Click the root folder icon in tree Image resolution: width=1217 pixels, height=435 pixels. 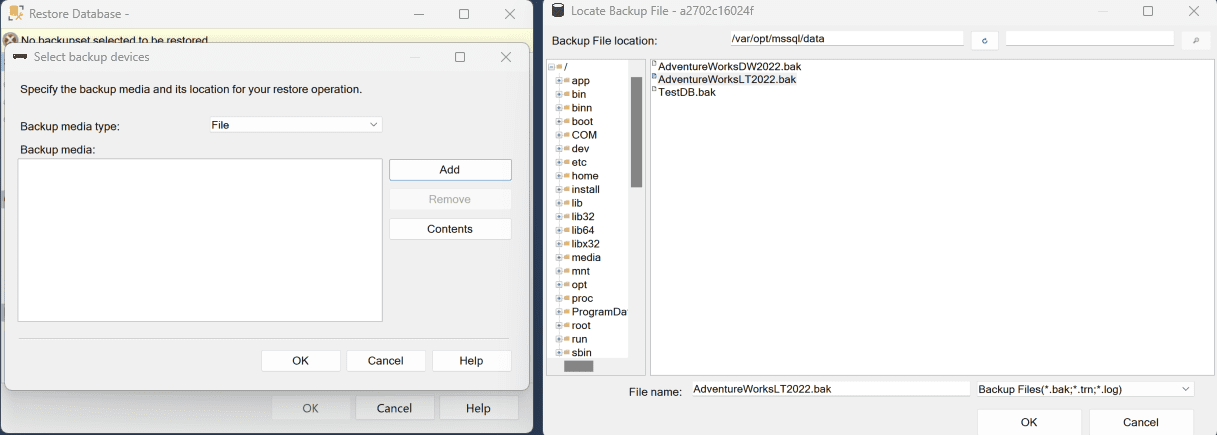(566, 326)
